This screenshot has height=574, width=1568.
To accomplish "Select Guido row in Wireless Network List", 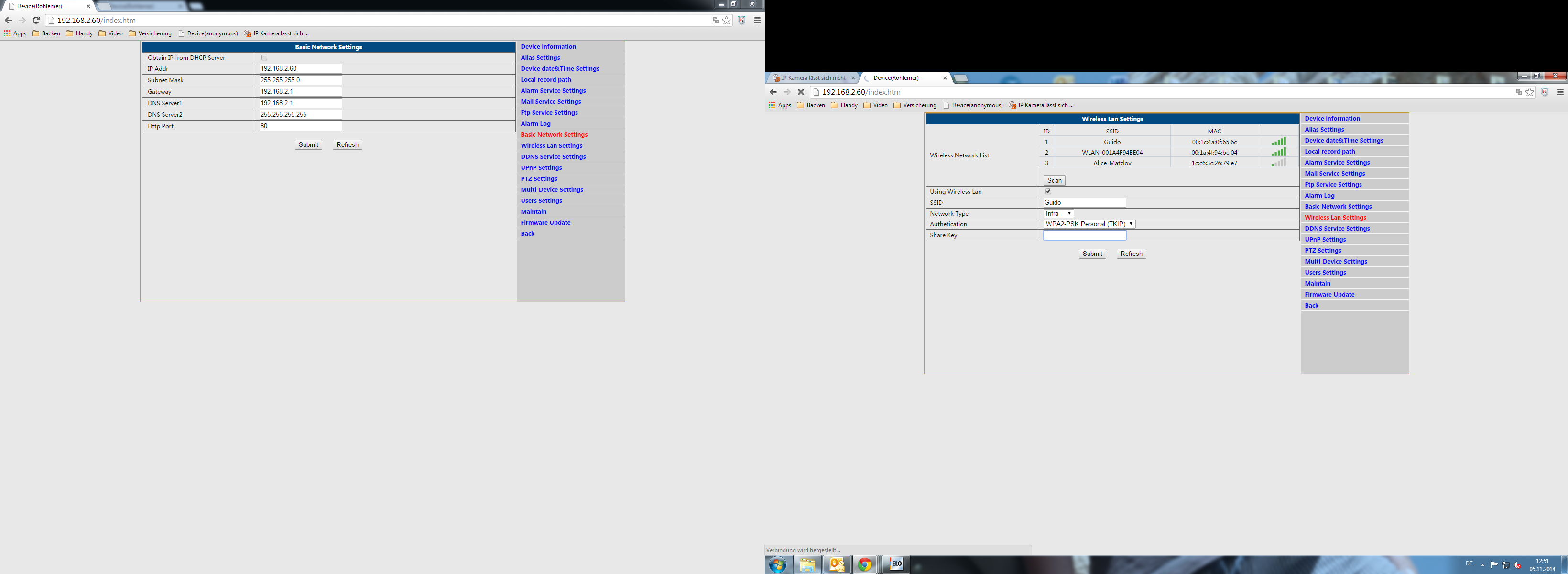I will click(x=1111, y=142).
